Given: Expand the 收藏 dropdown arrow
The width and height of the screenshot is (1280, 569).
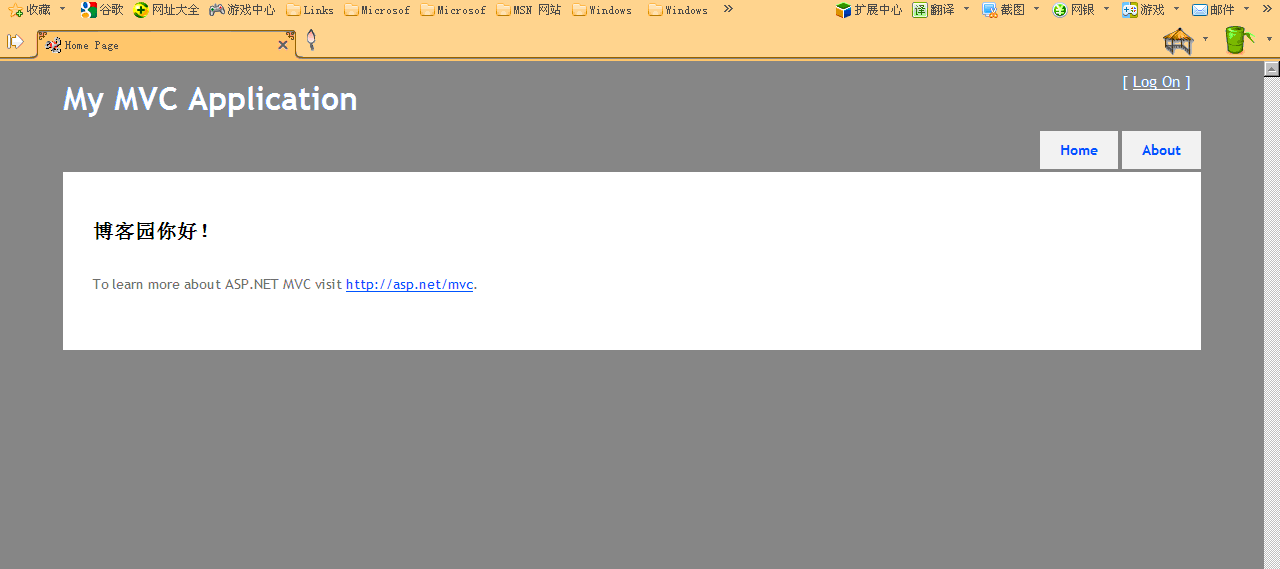Looking at the screenshot, I should click(x=62, y=9).
